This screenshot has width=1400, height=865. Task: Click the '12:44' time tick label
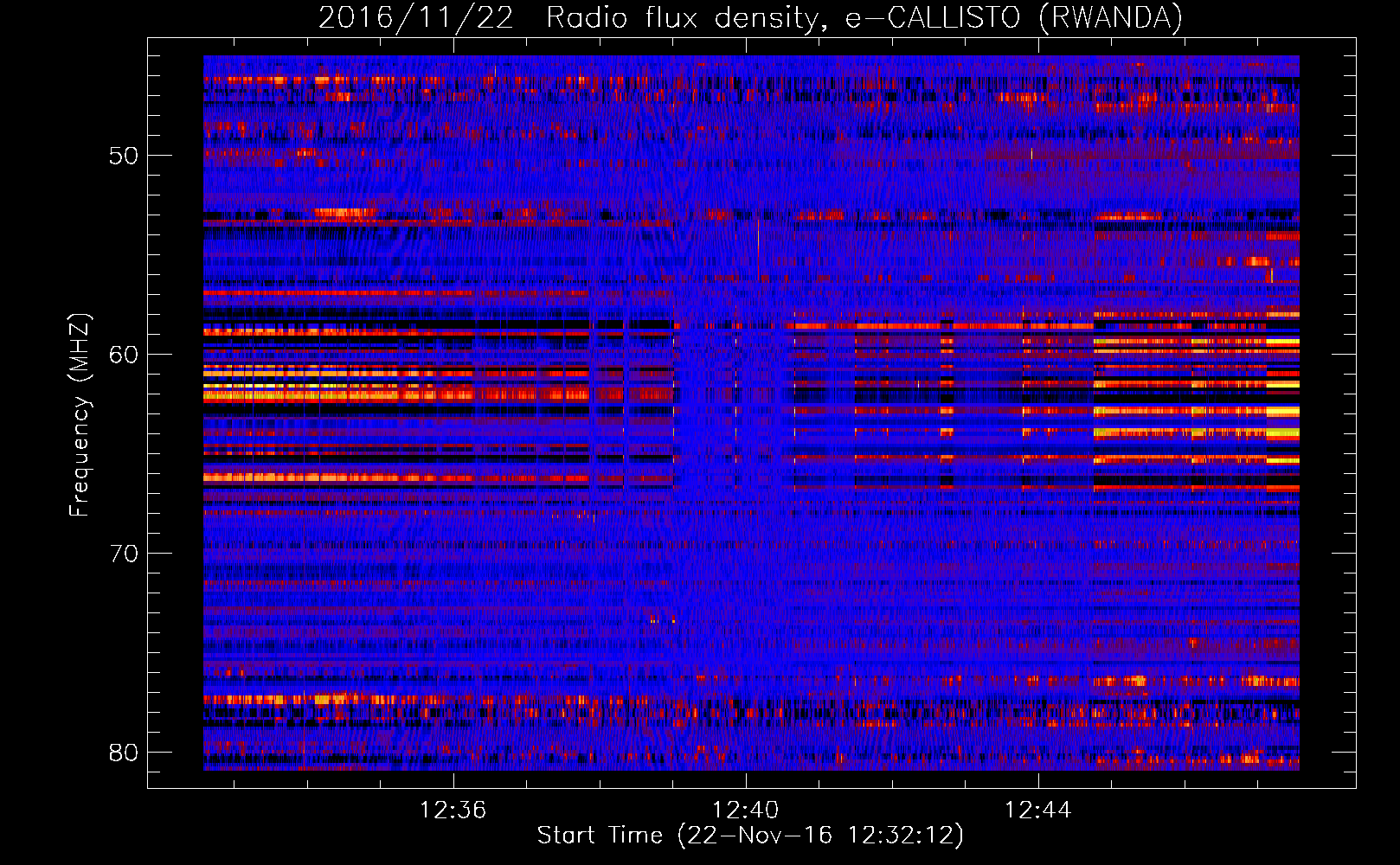[x=1037, y=811]
